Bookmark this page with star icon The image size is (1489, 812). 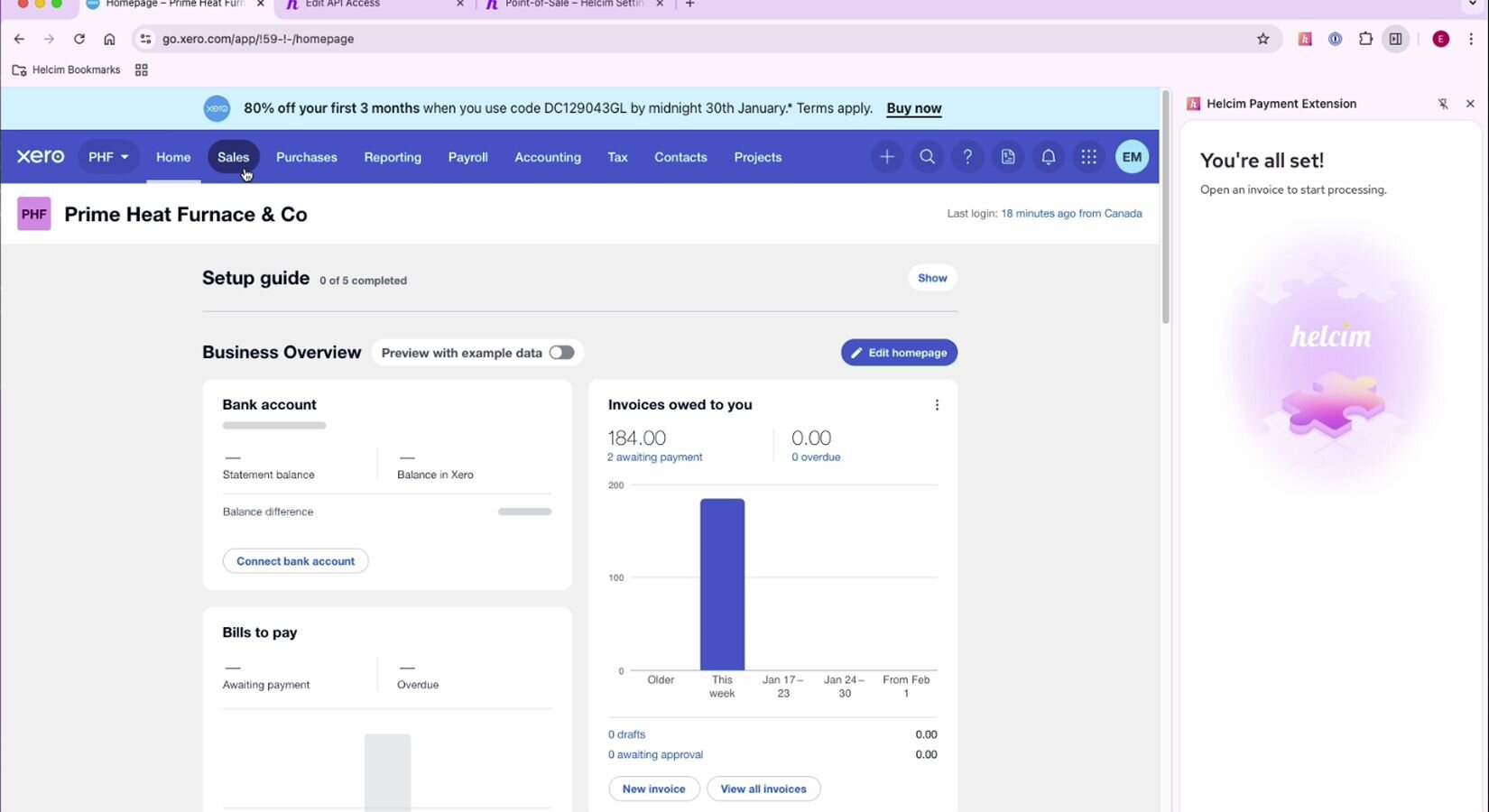coord(1263,39)
